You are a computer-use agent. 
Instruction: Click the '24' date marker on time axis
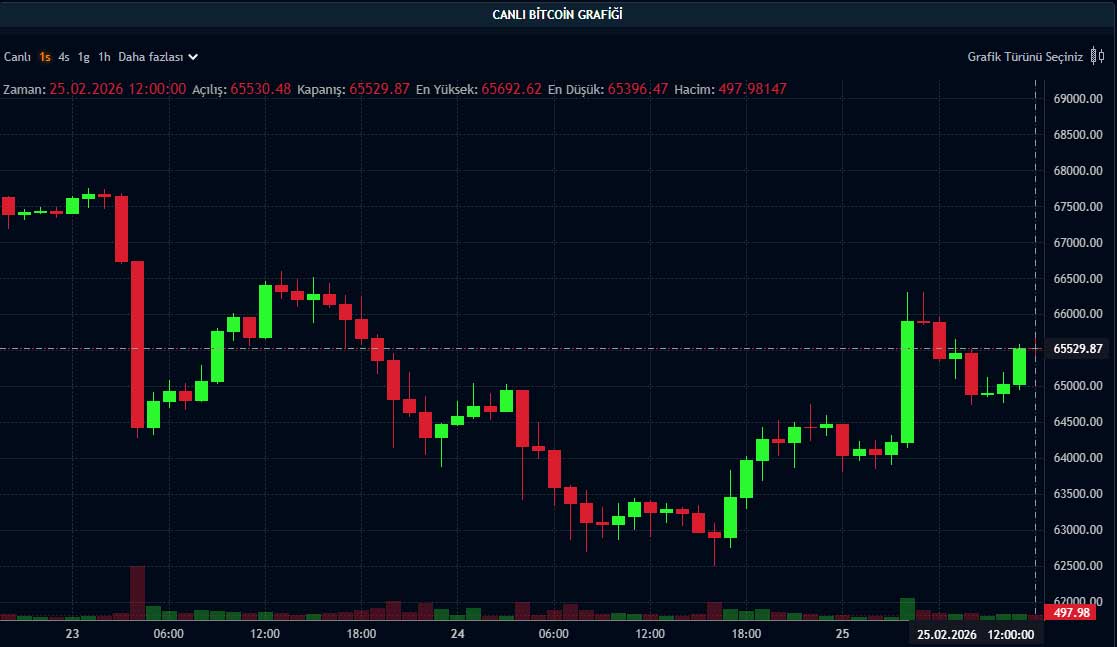(x=457, y=634)
